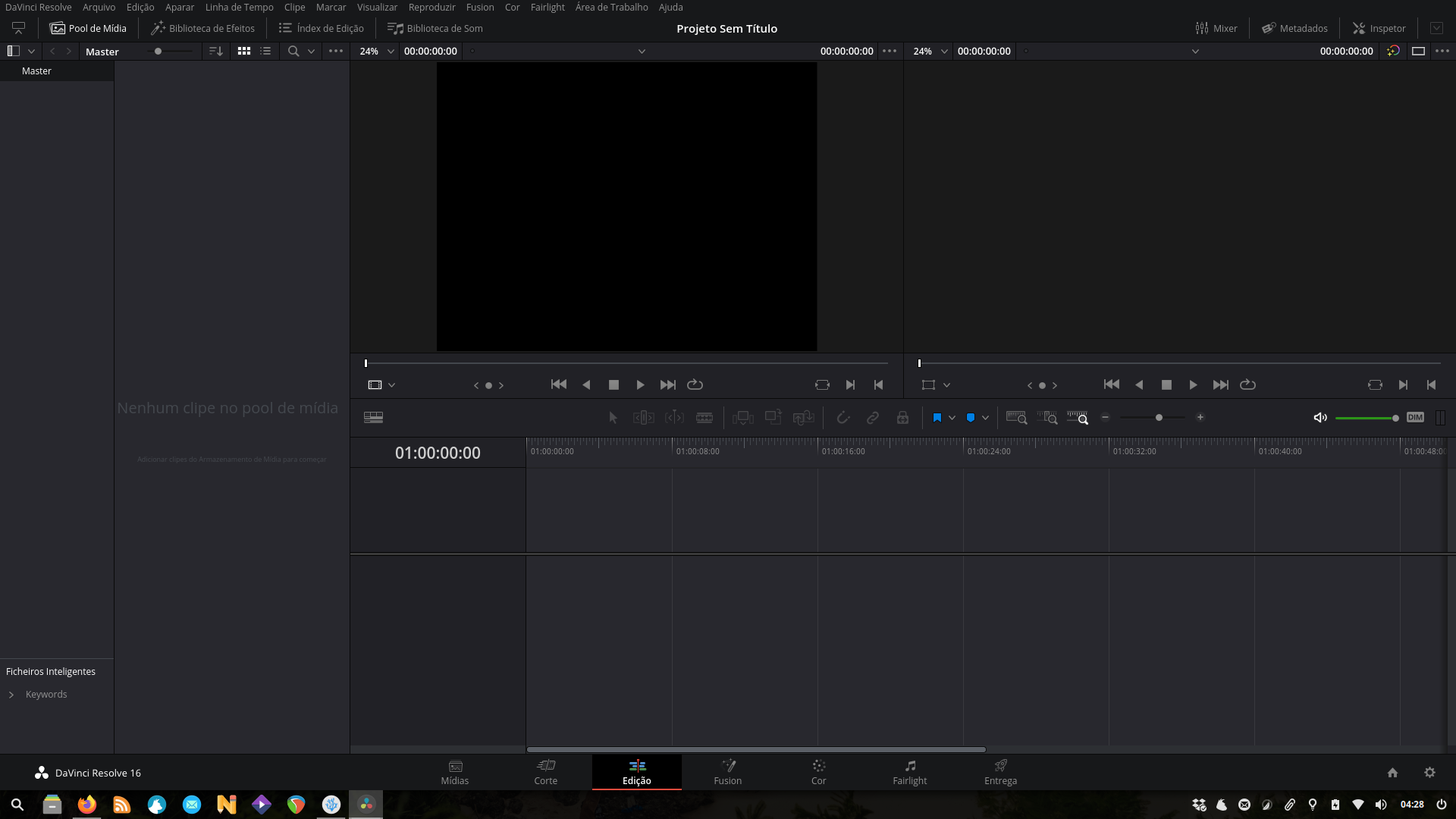This screenshot has width=1456, height=819.
Task: Toggle Position Lock padlock icon
Action: pyautogui.click(x=902, y=417)
